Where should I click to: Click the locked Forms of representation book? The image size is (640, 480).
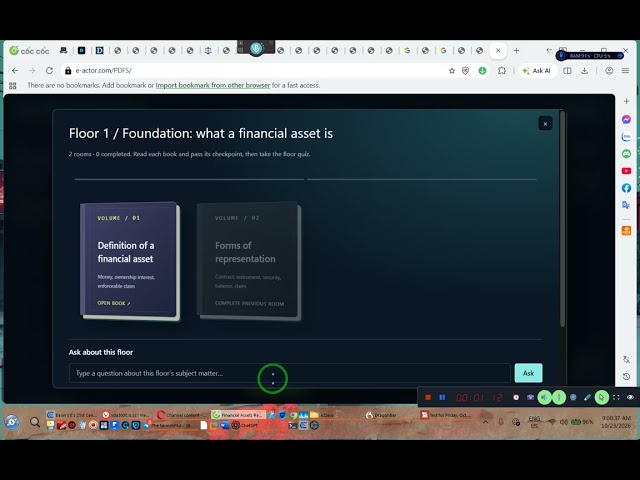pos(249,260)
